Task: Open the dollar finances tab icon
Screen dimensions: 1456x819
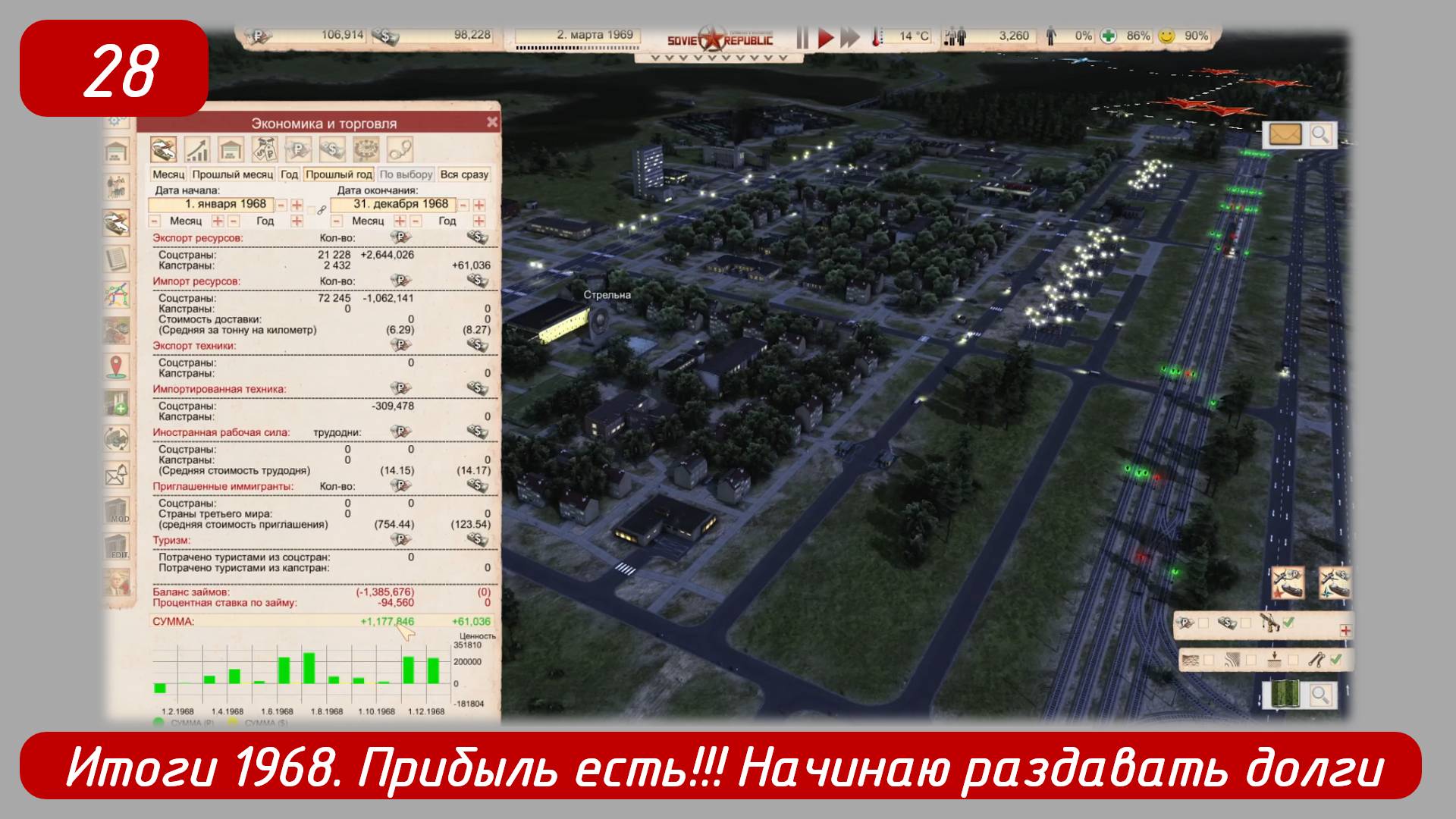Action: tap(331, 149)
